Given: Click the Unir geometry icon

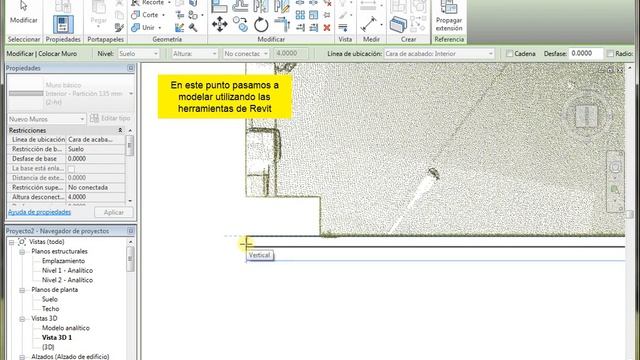Looking at the screenshot, I should click(136, 27).
